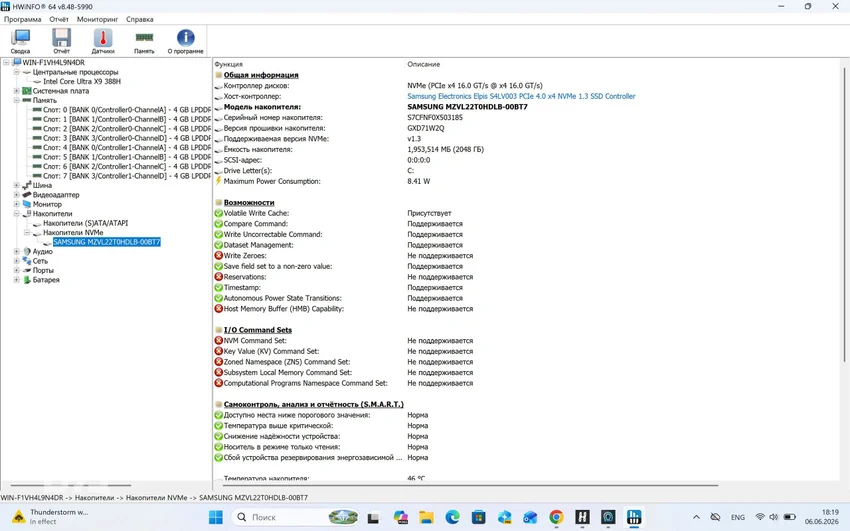
Task: Collapse the Память tree node
Action: click(x=16, y=100)
